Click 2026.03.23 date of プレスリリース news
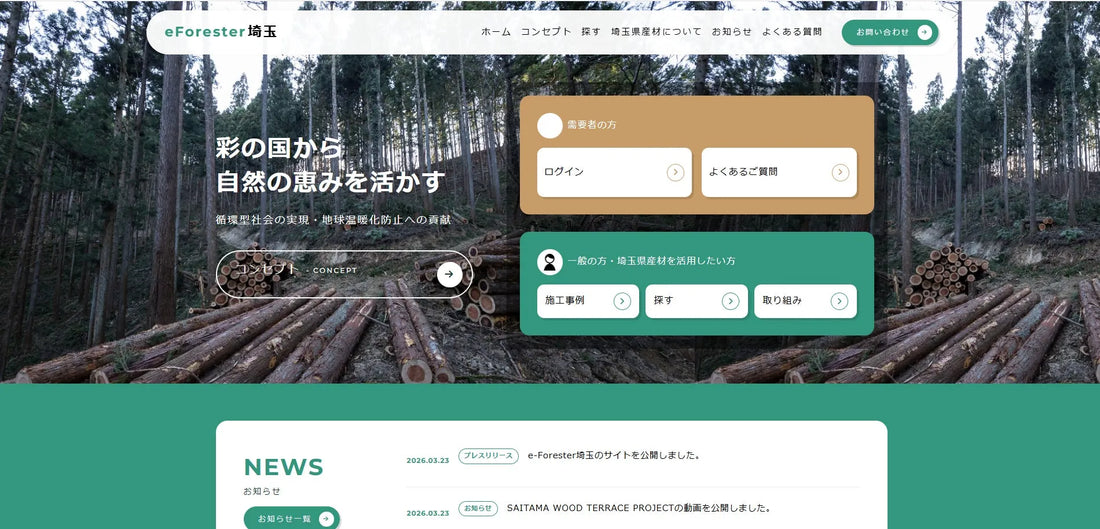The height and width of the screenshot is (529, 1100). (x=427, y=460)
